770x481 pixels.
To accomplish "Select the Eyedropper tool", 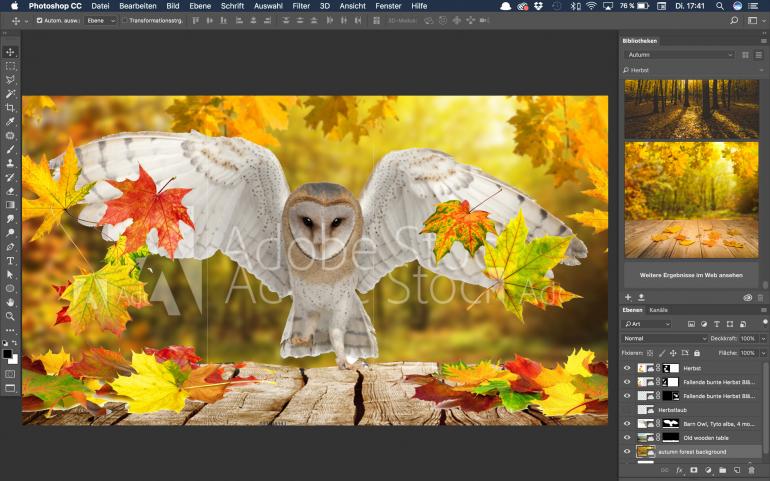I will (x=10, y=121).
